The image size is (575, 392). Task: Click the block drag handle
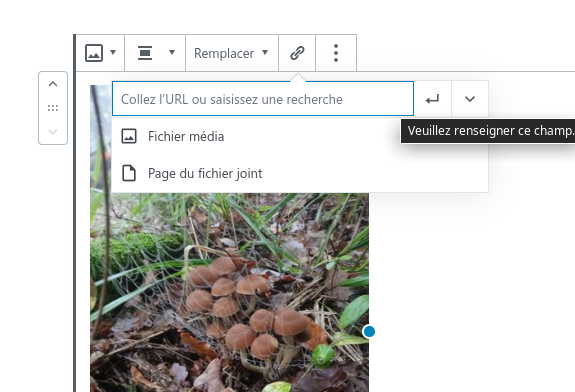point(53,108)
